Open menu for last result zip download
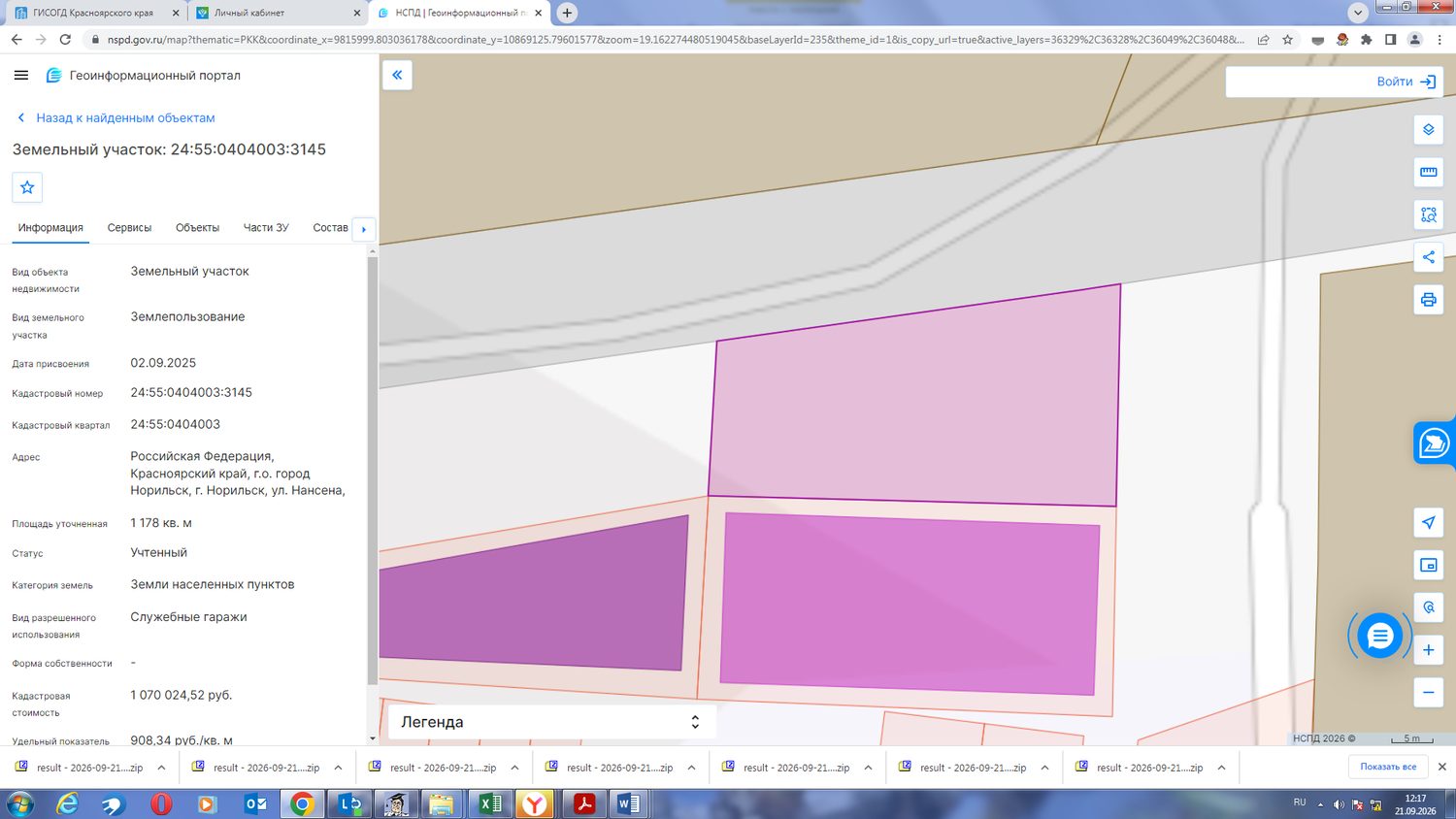 coord(1221,768)
